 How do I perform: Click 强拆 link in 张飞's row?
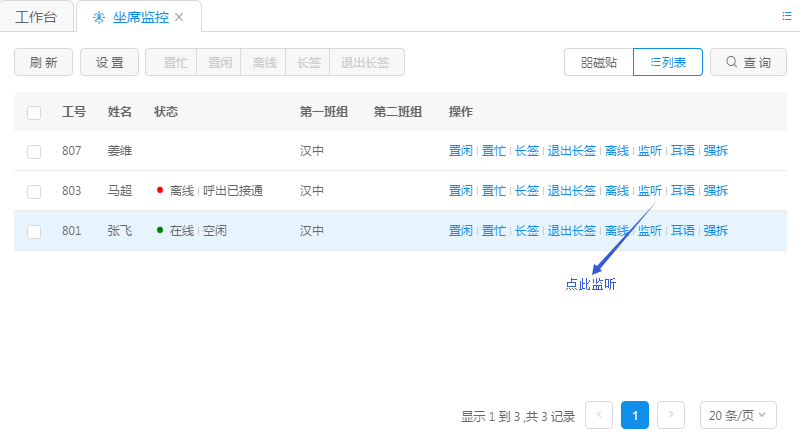pos(715,231)
